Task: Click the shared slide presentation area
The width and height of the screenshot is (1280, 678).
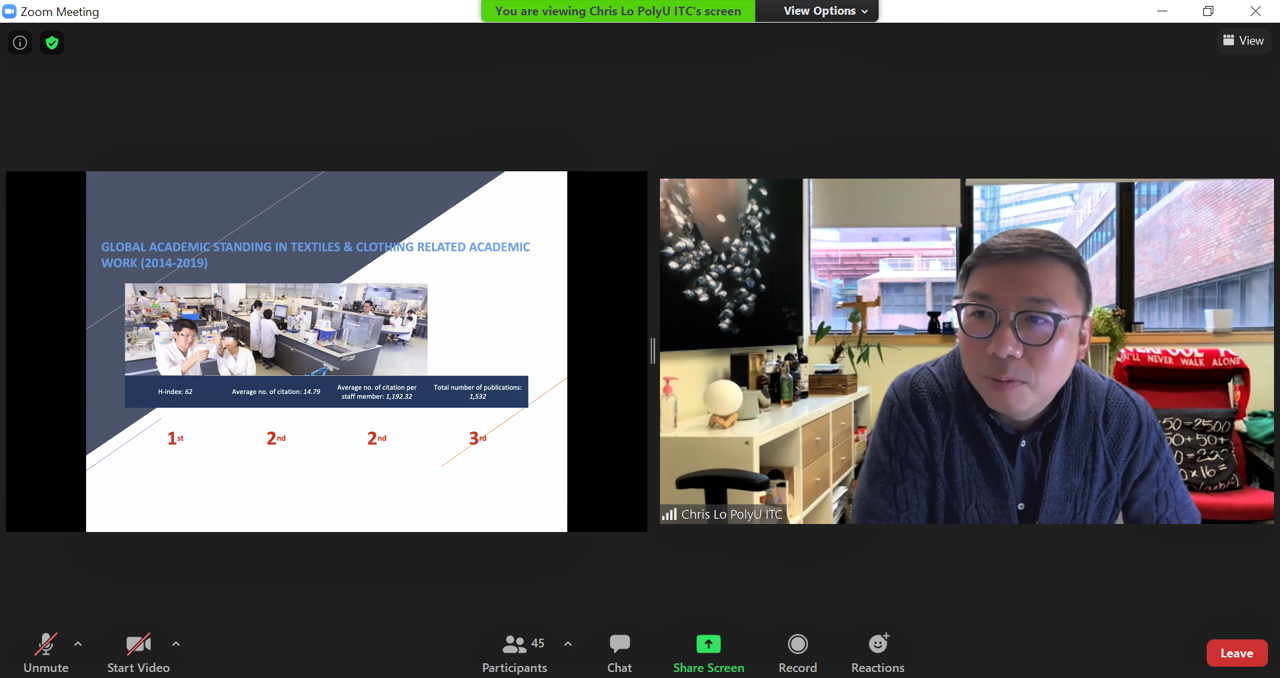Action: pos(326,351)
